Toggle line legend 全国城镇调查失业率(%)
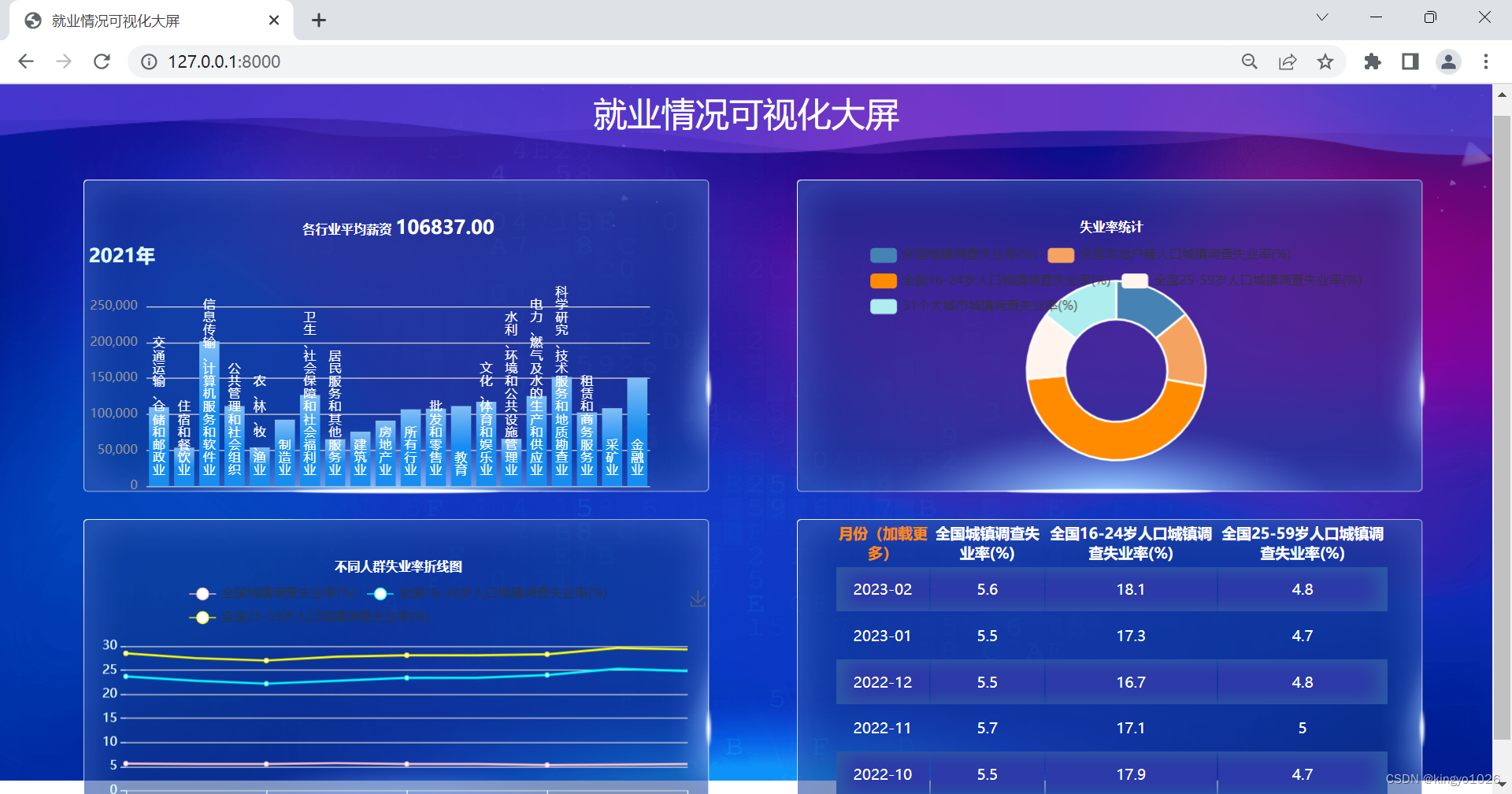The image size is (1512, 794). (273, 593)
